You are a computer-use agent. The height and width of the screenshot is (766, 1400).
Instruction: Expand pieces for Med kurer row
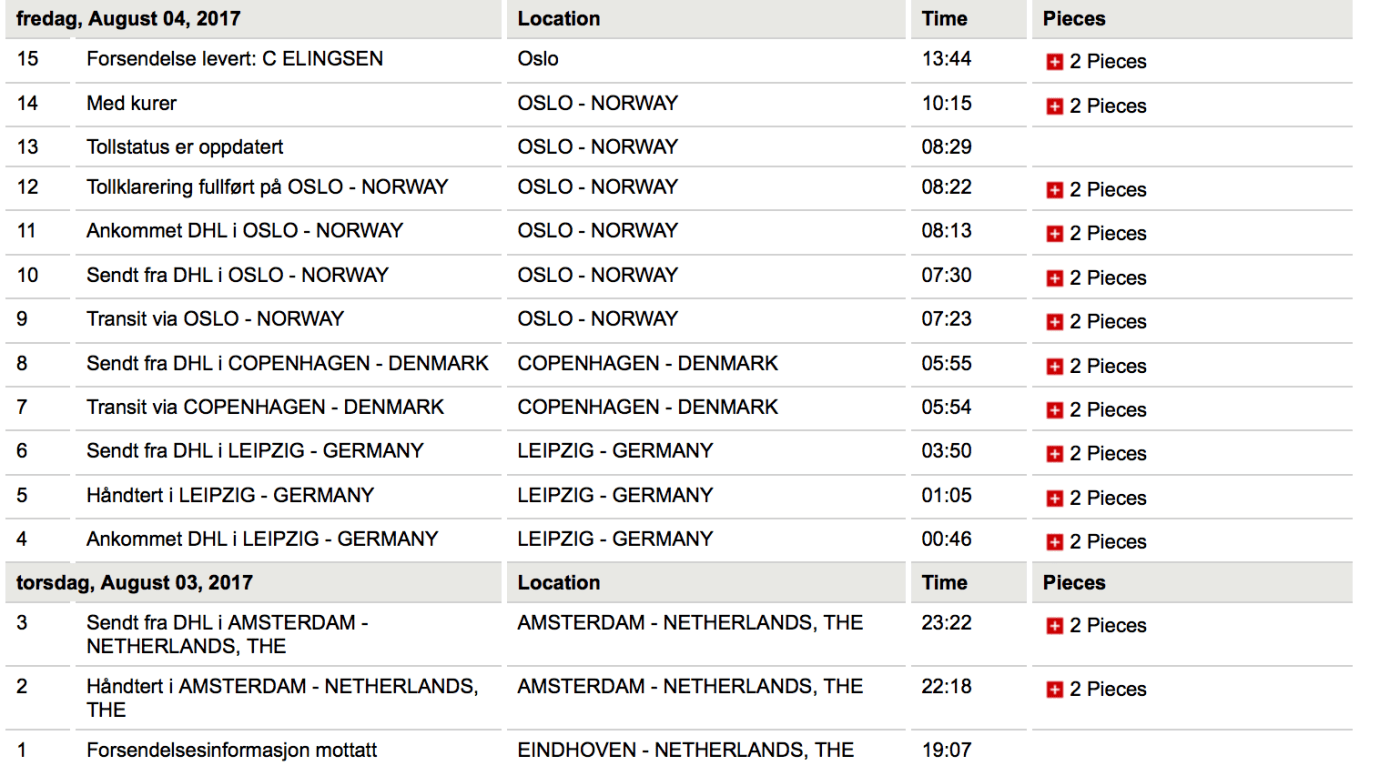[x=1054, y=106]
